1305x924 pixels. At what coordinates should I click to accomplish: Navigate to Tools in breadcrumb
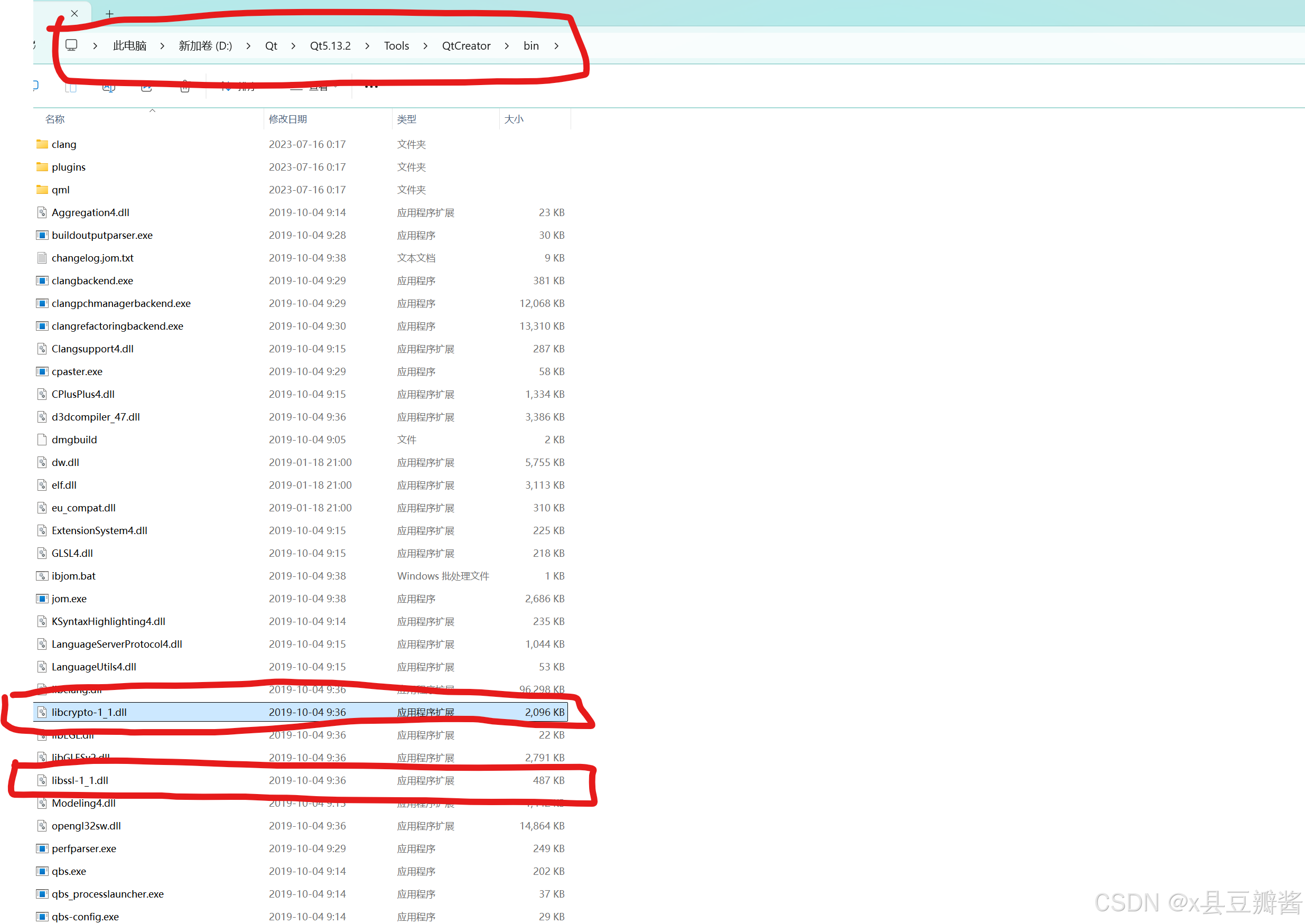396,45
